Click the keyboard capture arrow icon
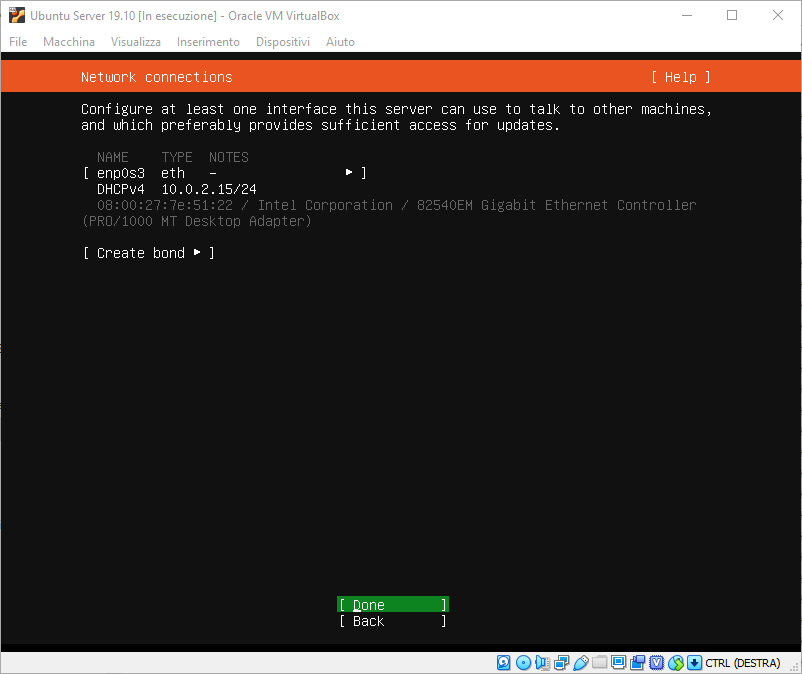Image resolution: width=802 pixels, height=674 pixels. (x=694, y=663)
